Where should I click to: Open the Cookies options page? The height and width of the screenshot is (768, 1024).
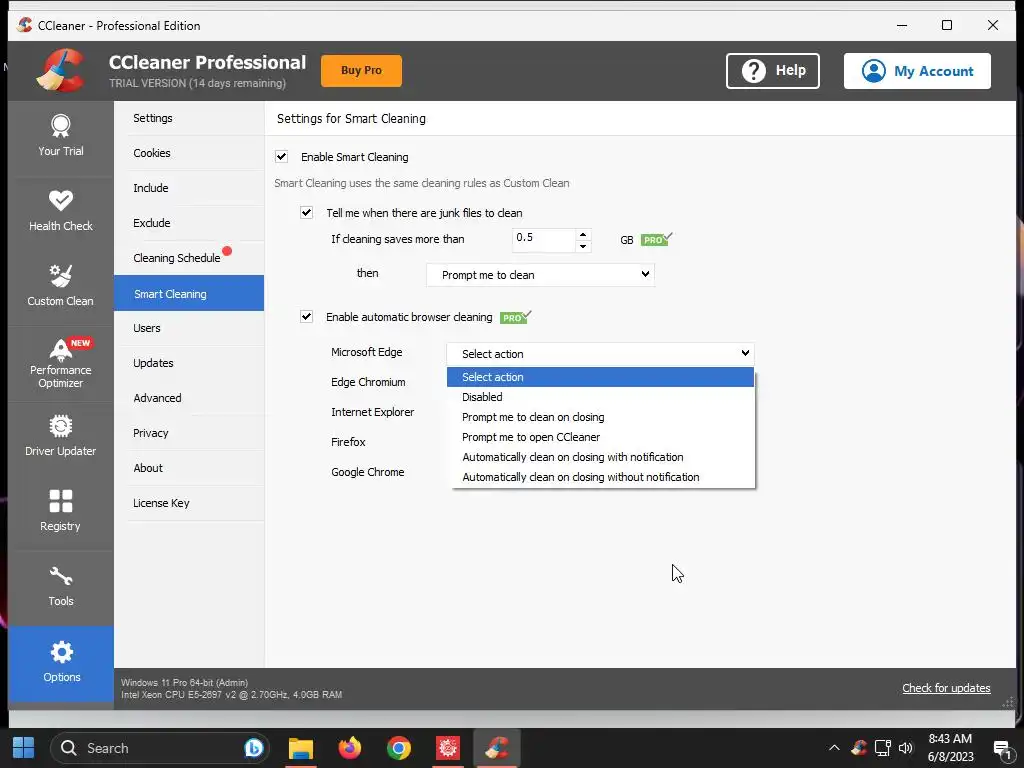[189, 153]
